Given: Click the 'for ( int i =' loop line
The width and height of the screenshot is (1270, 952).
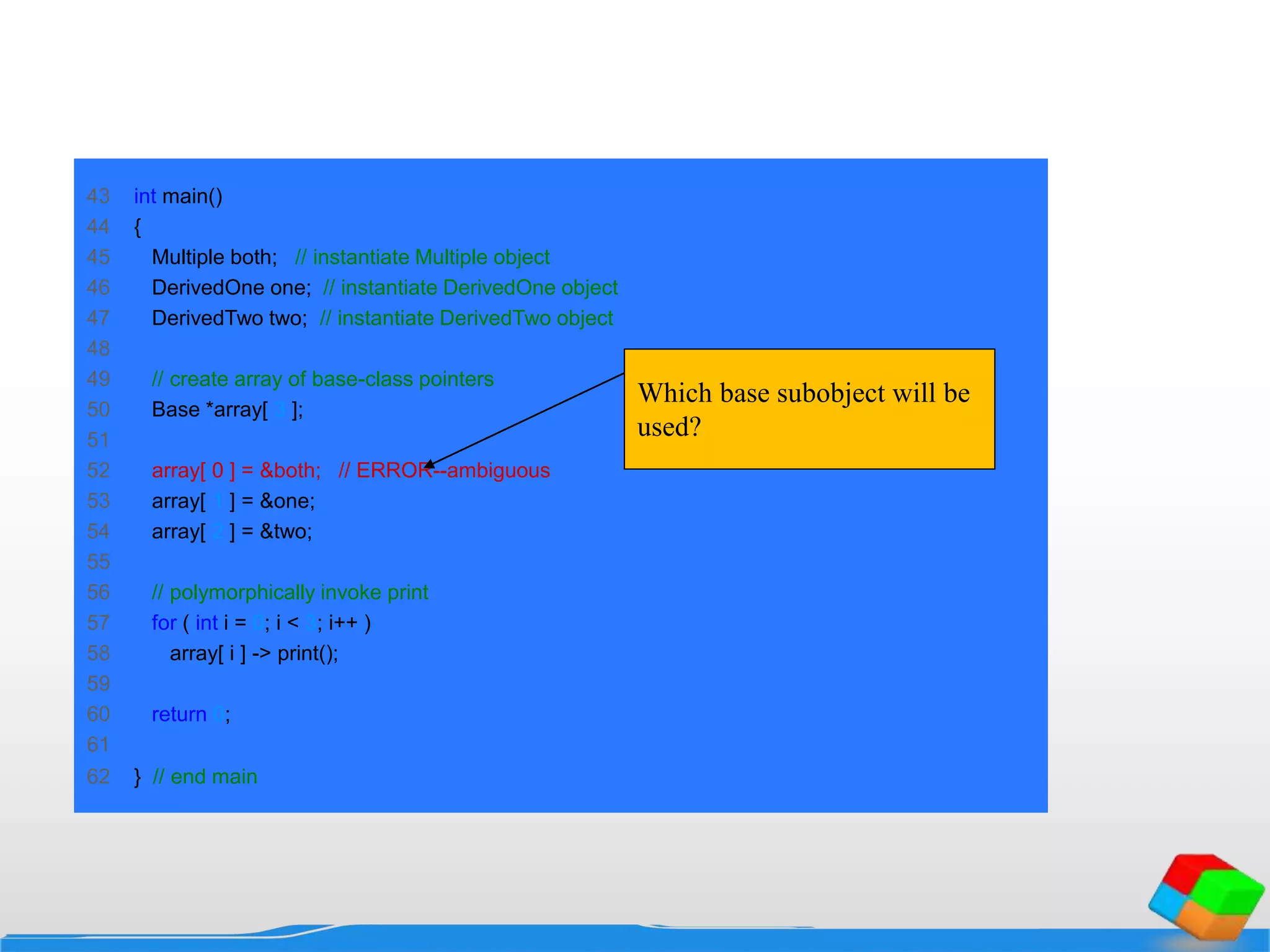Looking at the screenshot, I should coord(261,623).
